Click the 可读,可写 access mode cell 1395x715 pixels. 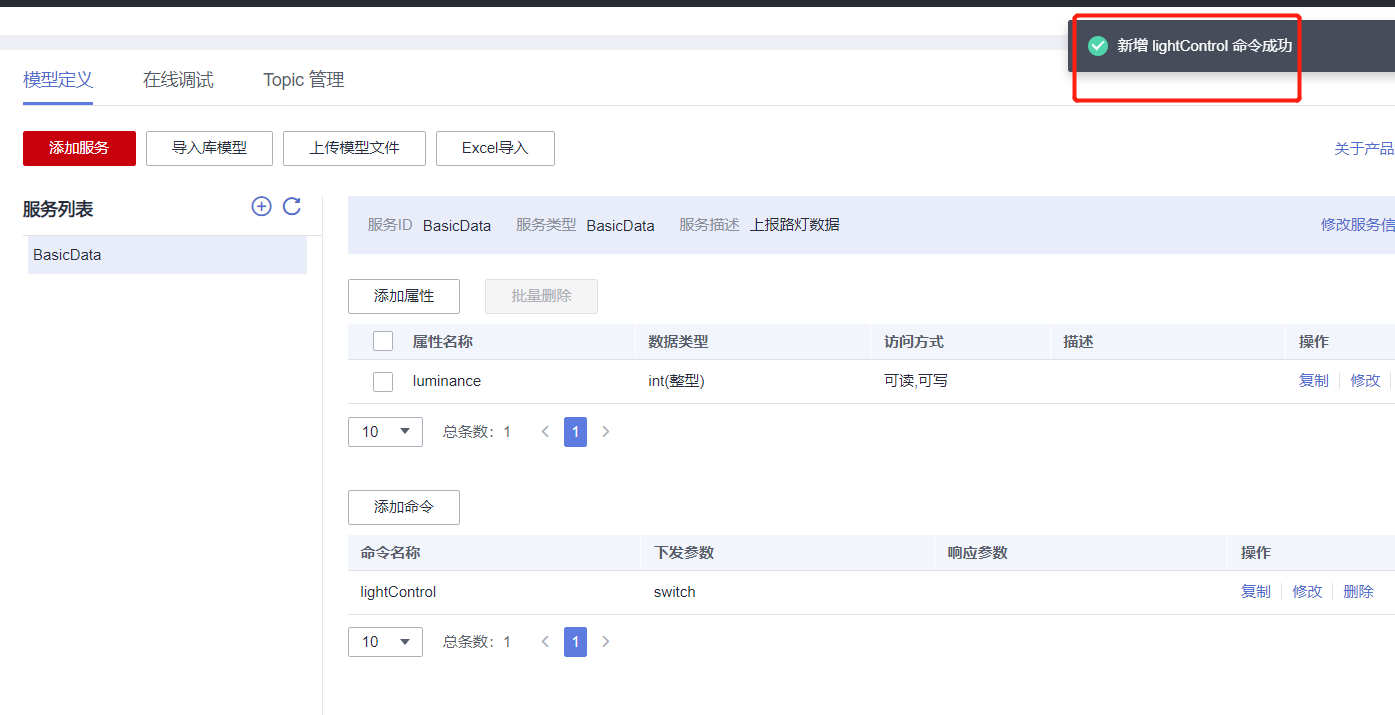click(916, 381)
